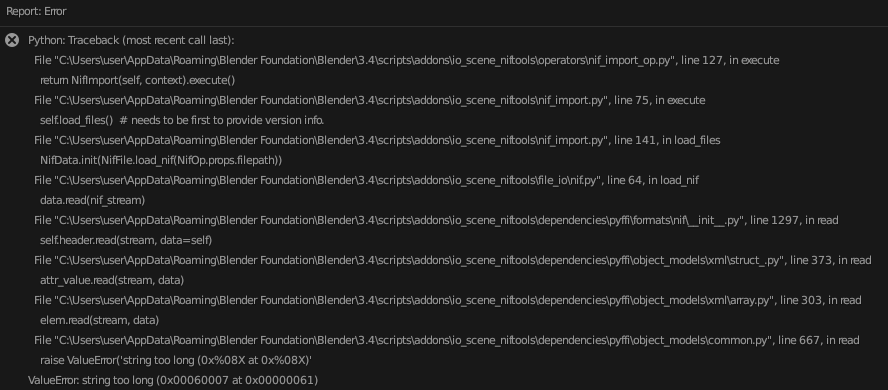Click the __init__.py line 1297 file path
The width and height of the screenshot is (888, 390).
436,220
